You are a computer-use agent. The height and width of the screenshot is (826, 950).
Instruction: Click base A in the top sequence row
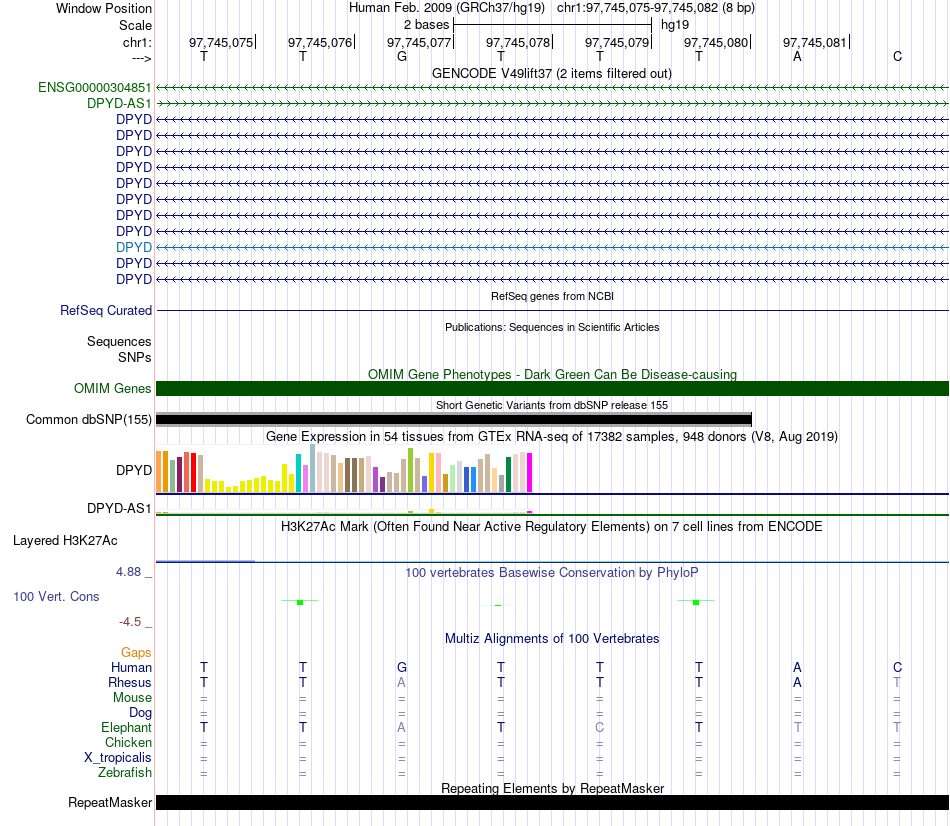(x=797, y=56)
